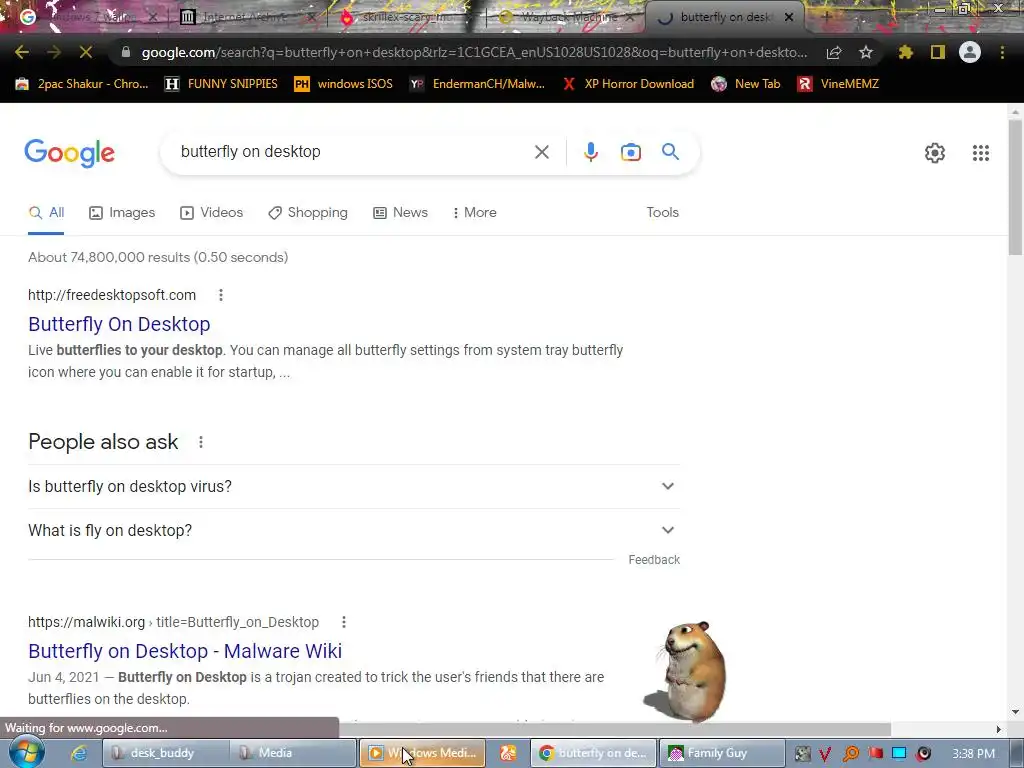Click the vertical page scrollbar thumb
Screen dimensions: 1024x768
1015,188
